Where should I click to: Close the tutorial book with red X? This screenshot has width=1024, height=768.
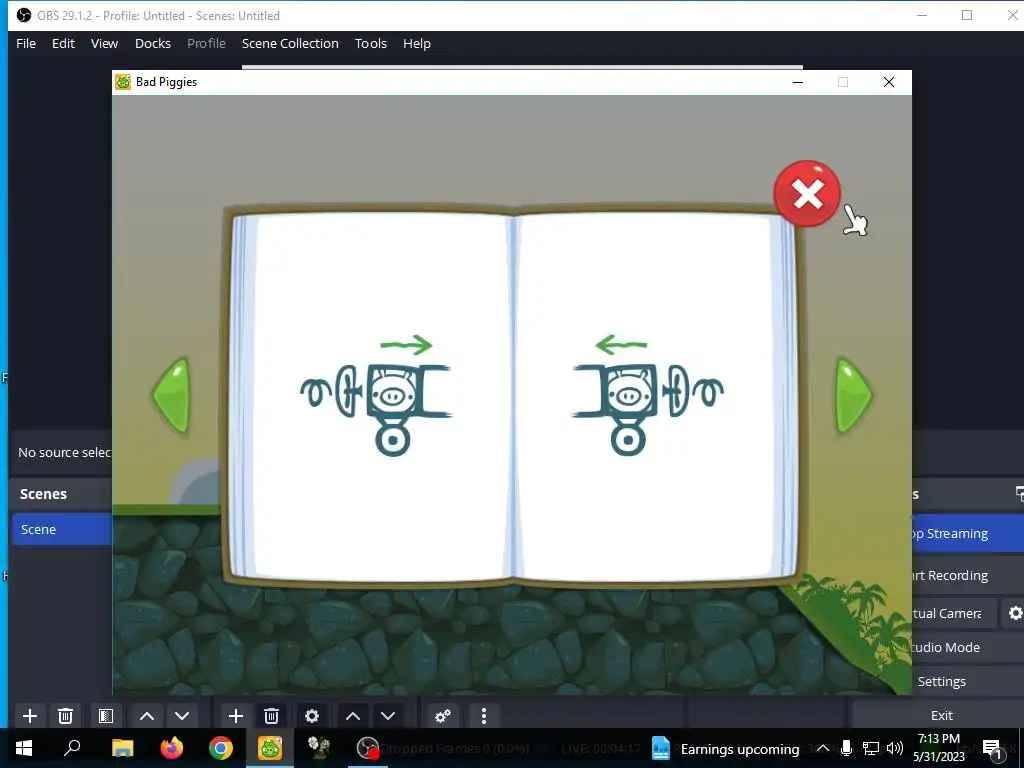click(807, 193)
